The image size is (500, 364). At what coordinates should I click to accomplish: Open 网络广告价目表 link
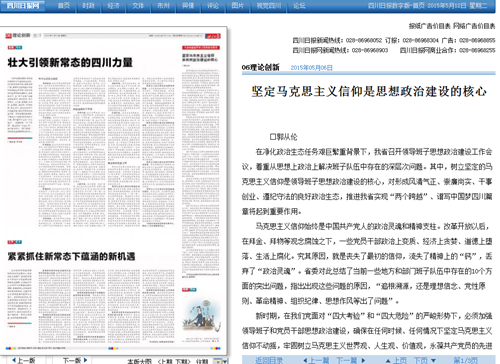474,26
